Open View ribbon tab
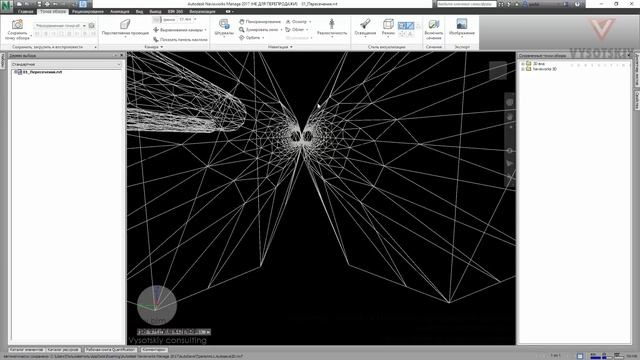 coord(139,11)
